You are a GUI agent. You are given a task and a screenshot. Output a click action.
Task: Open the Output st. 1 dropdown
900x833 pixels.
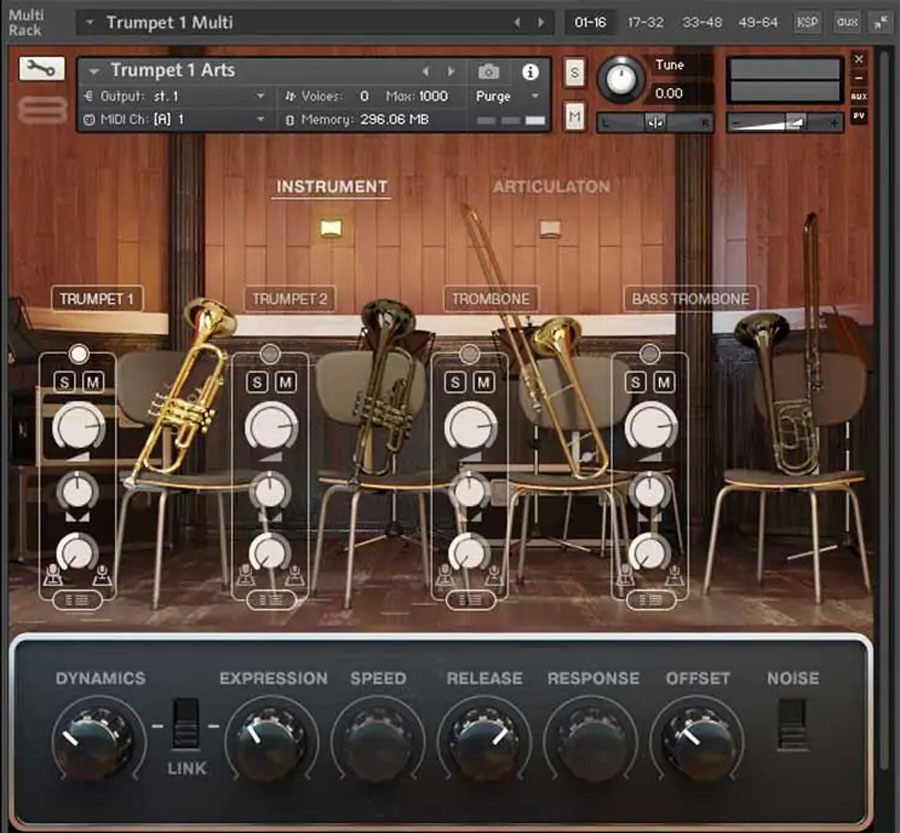click(x=175, y=96)
